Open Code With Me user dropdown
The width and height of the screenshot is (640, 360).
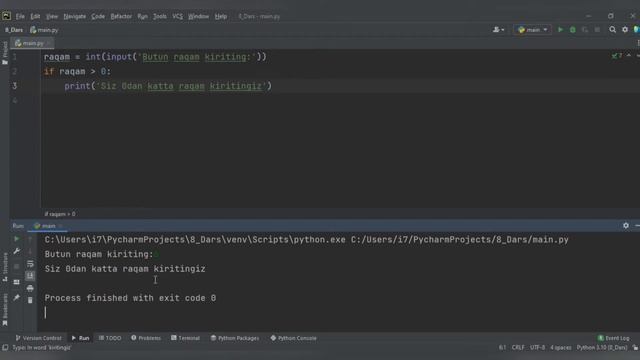point(498,30)
